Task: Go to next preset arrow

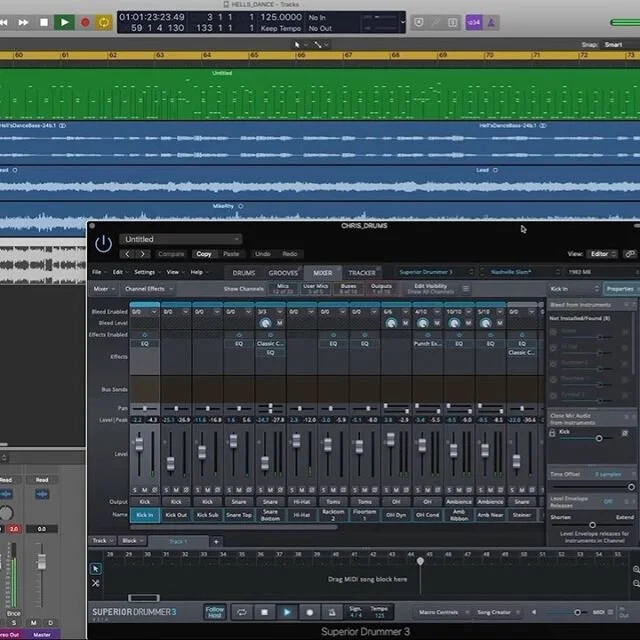Action: (142, 254)
